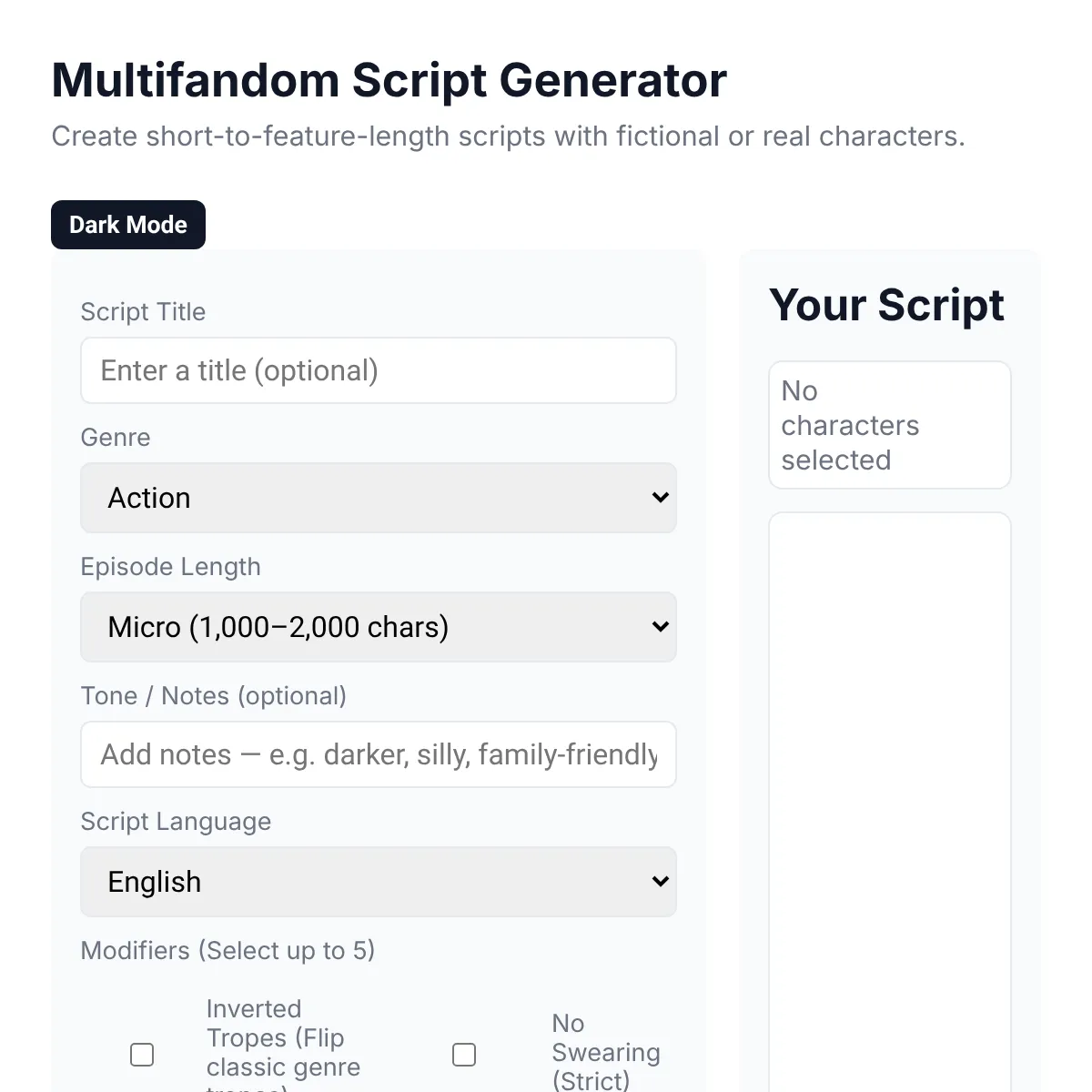Click the 'Genre' field label

tap(116, 438)
